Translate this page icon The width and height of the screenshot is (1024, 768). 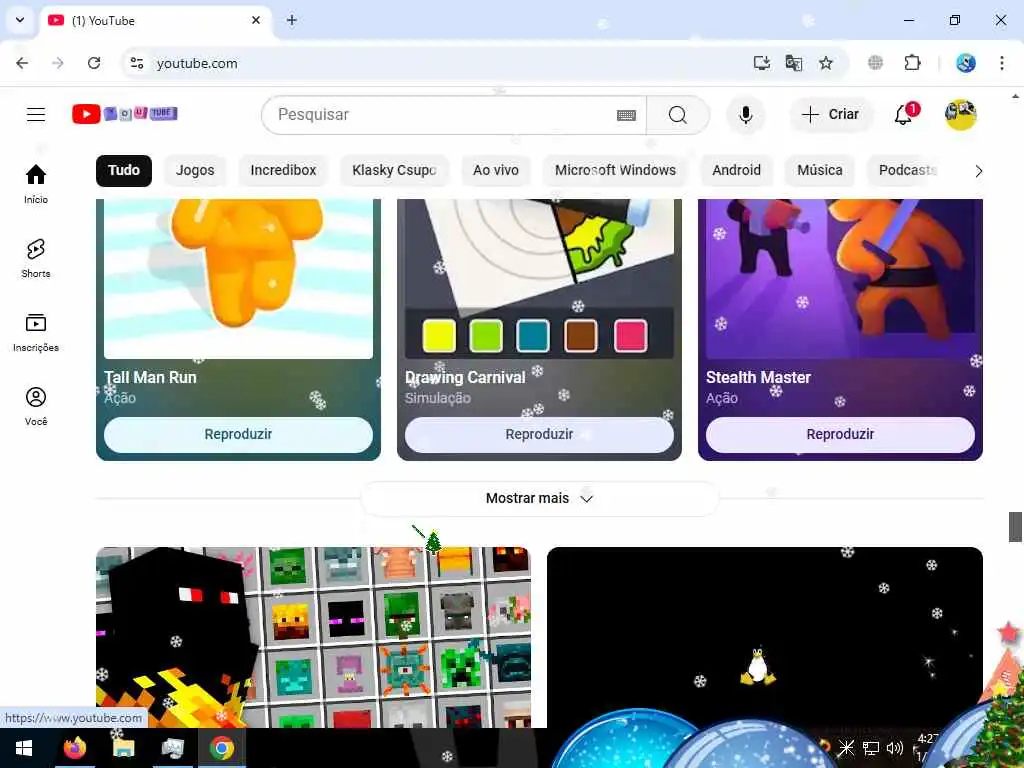point(794,63)
